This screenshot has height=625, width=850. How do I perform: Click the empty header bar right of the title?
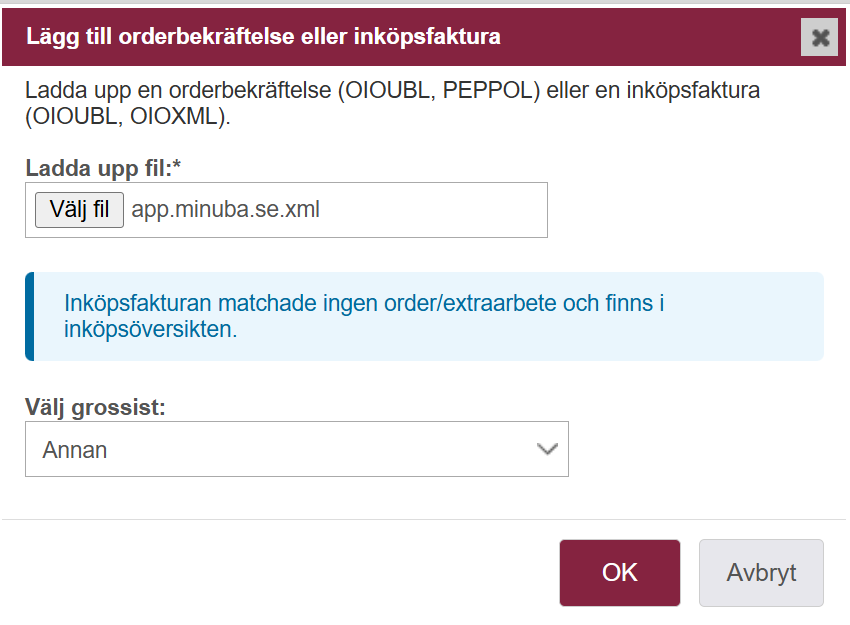pos(650,38)
